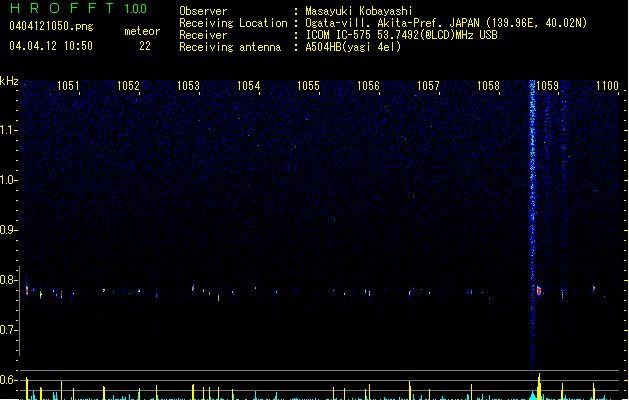Click the meteor count label
Viewport: 629px width, 400px height.
[x=142, y=31]
